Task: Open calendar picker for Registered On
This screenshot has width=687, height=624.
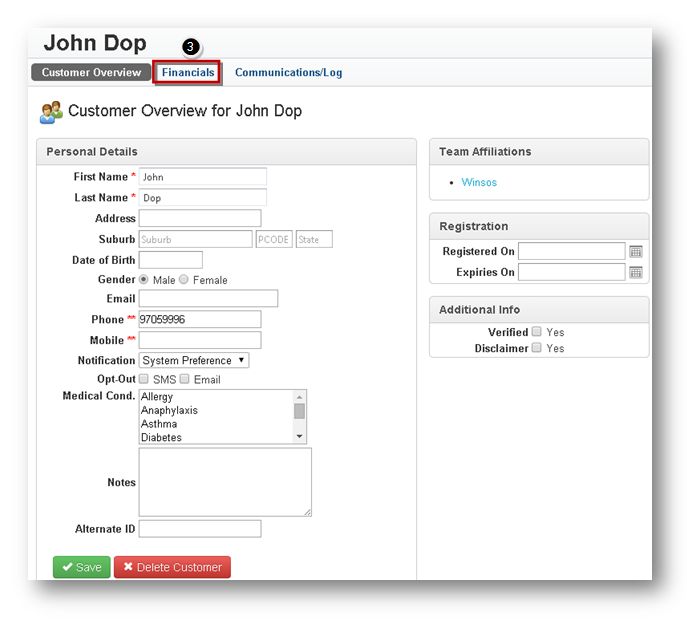Action: [635, 252]
